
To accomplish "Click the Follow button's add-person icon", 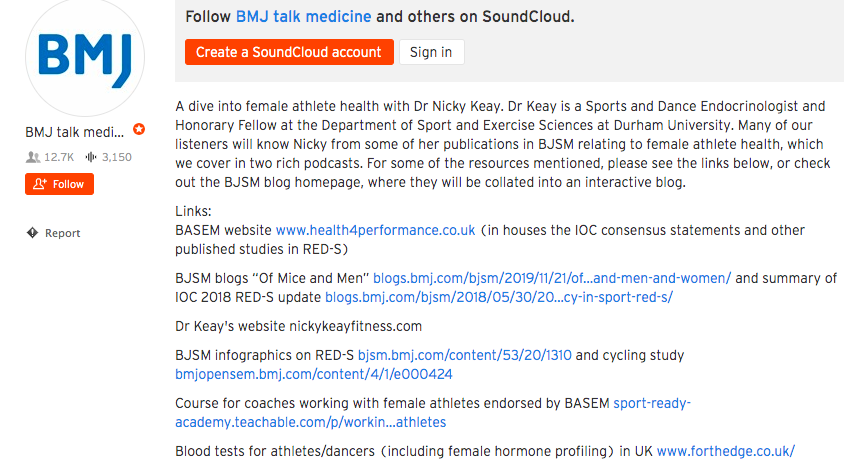I will click(x=40, y=184).
